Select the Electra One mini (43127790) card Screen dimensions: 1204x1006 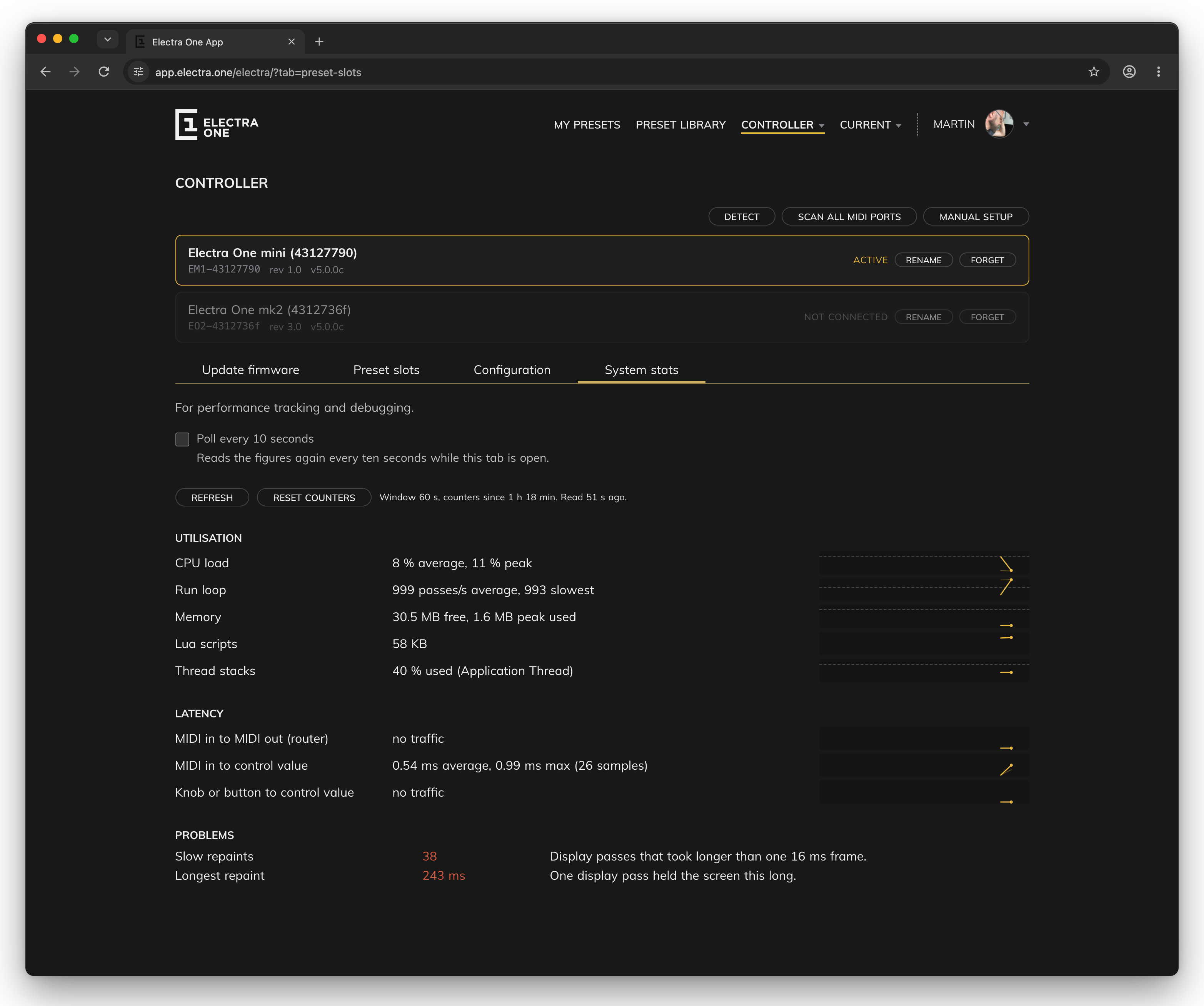click(x=602, y=260)
